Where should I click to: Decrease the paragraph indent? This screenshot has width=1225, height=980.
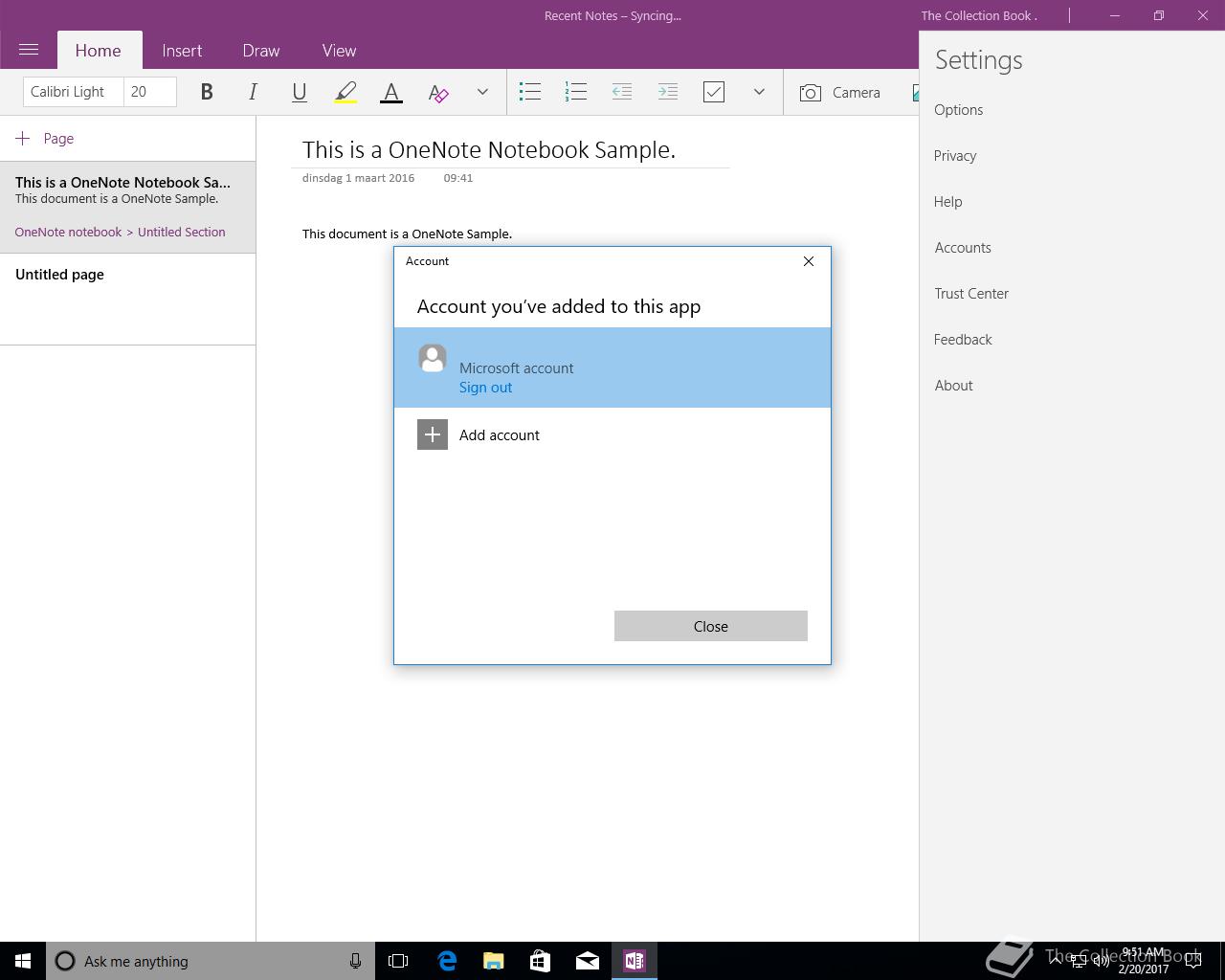[622, 92]
